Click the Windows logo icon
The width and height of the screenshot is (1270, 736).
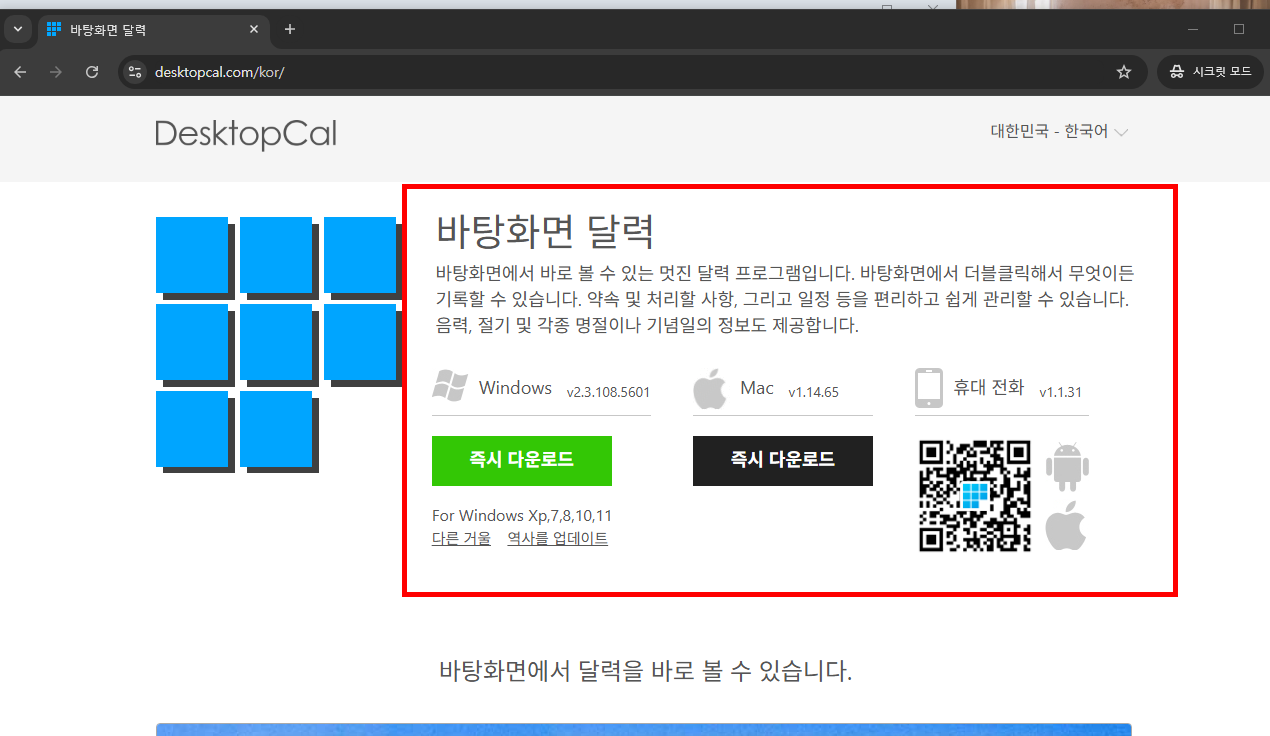[x=450, y=386]
